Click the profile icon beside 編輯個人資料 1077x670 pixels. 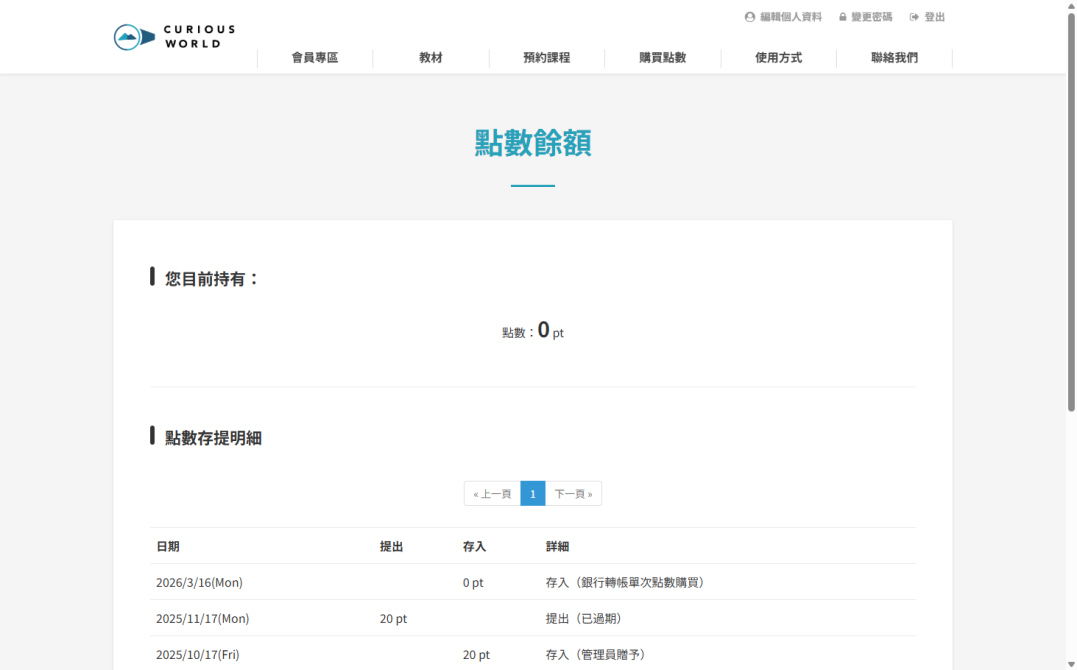tap(749, 17)
